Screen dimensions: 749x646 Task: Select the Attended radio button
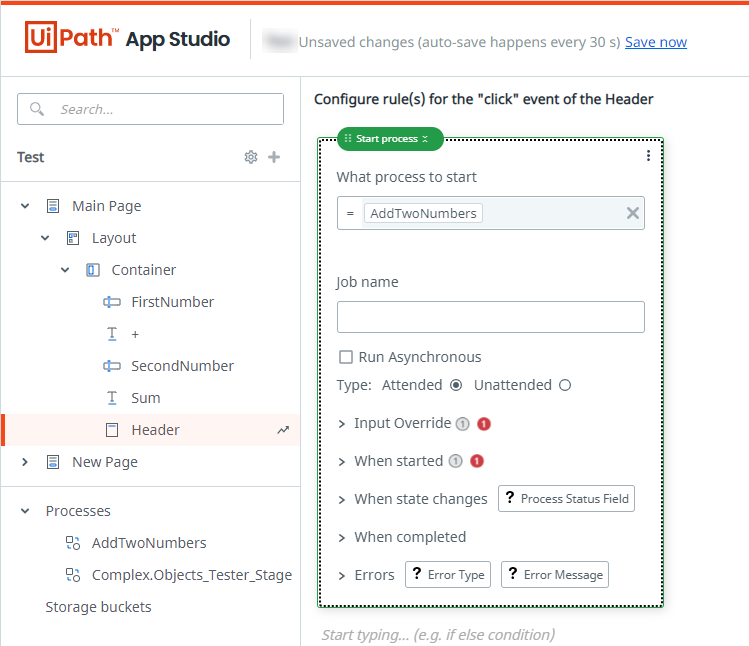(x=456, y=385)
